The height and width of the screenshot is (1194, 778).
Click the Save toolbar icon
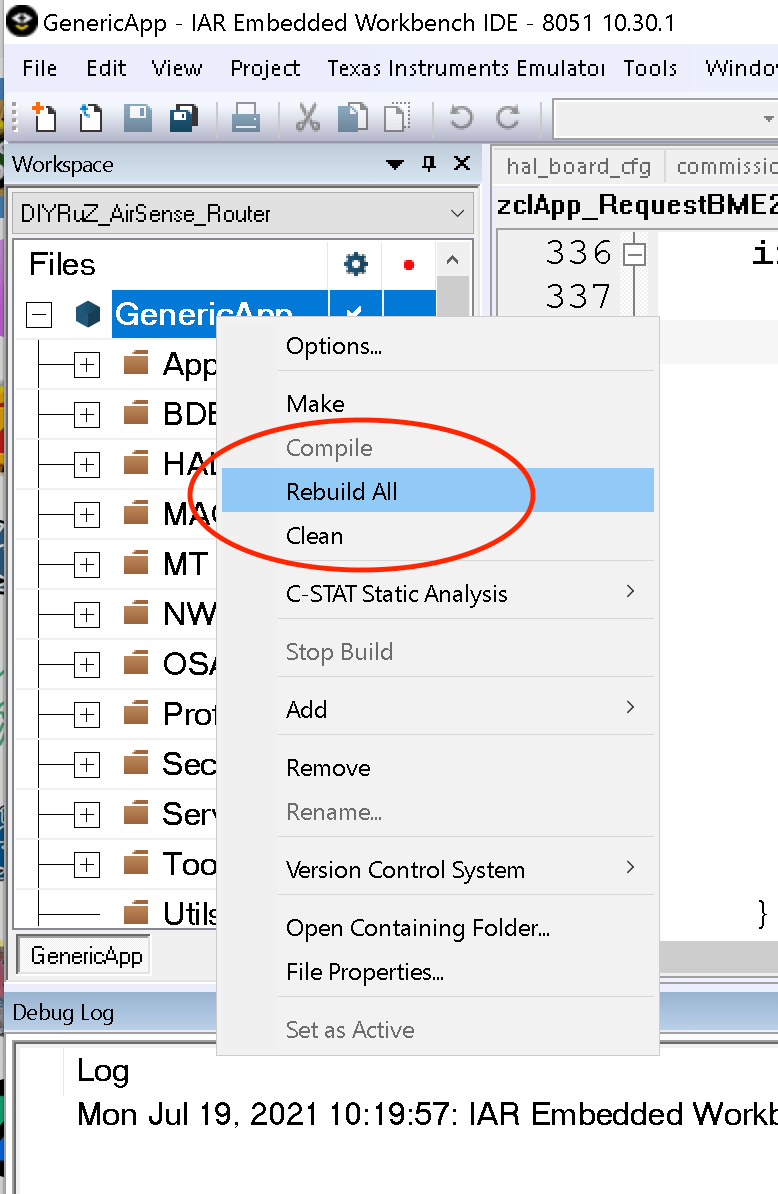click(x=138, y=118)
